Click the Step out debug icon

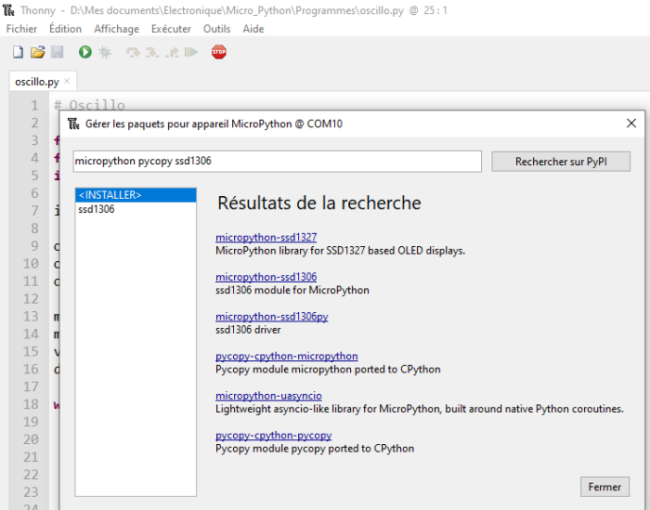[172, 52]
